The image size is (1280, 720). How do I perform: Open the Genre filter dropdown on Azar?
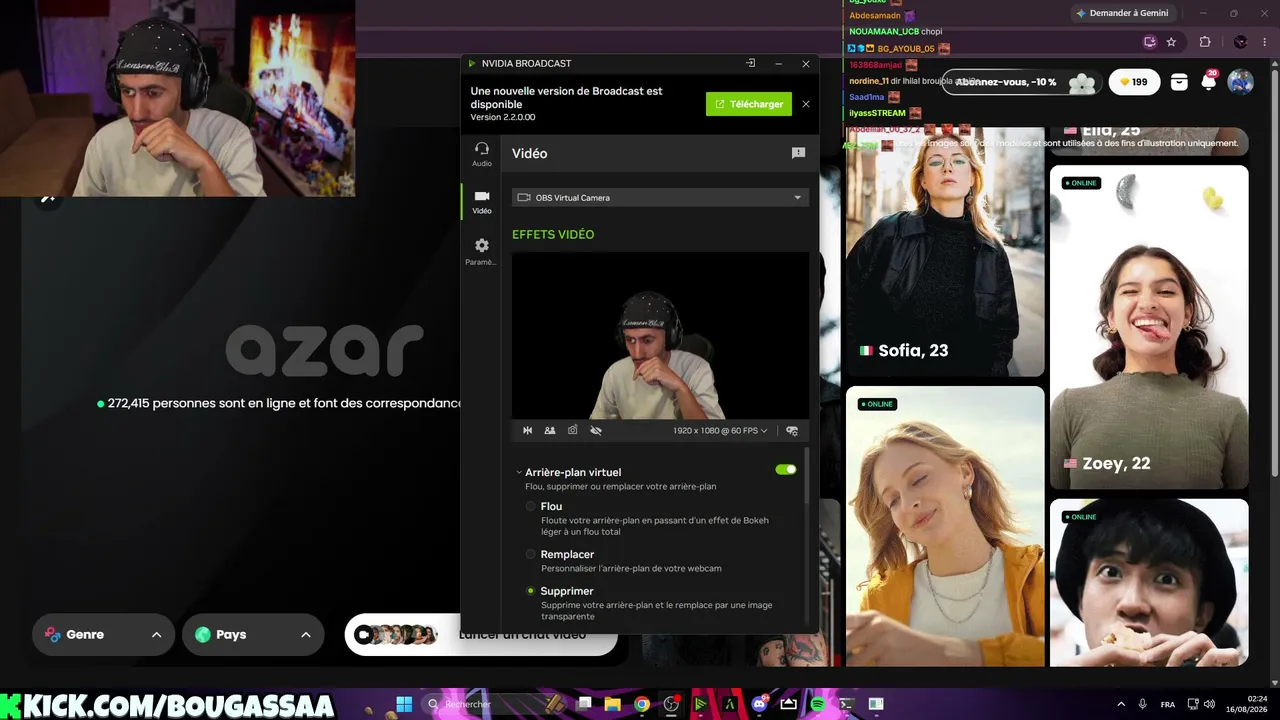pyautogui.click(x=103, y=634)
